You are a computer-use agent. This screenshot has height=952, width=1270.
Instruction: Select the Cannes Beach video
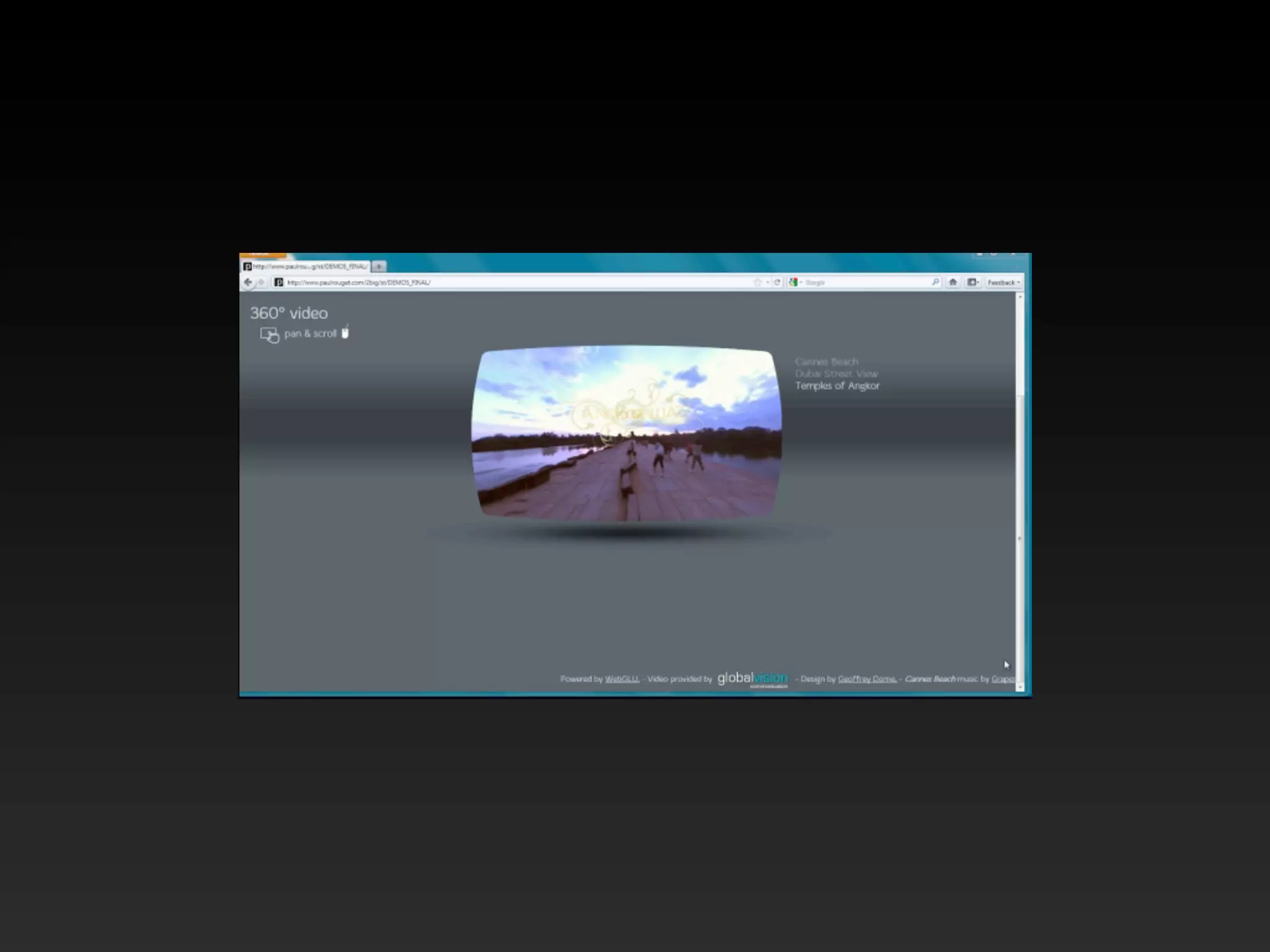pos(827,361)
